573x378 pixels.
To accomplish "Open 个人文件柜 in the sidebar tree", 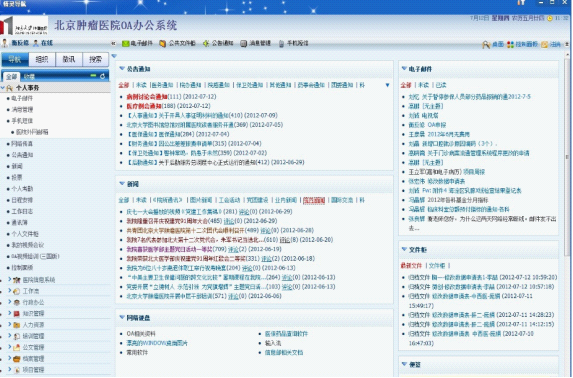I will tap(24, 234).
